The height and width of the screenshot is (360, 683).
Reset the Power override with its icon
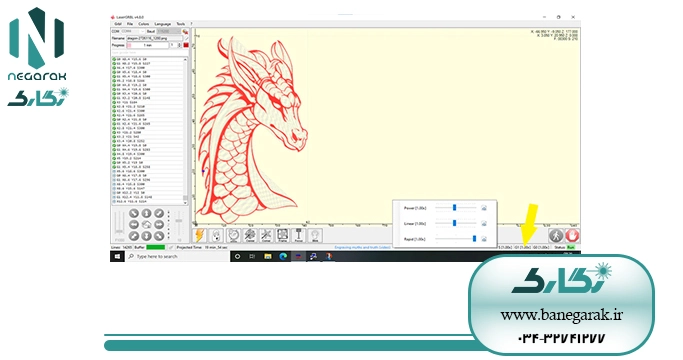(x=484, y=208)
